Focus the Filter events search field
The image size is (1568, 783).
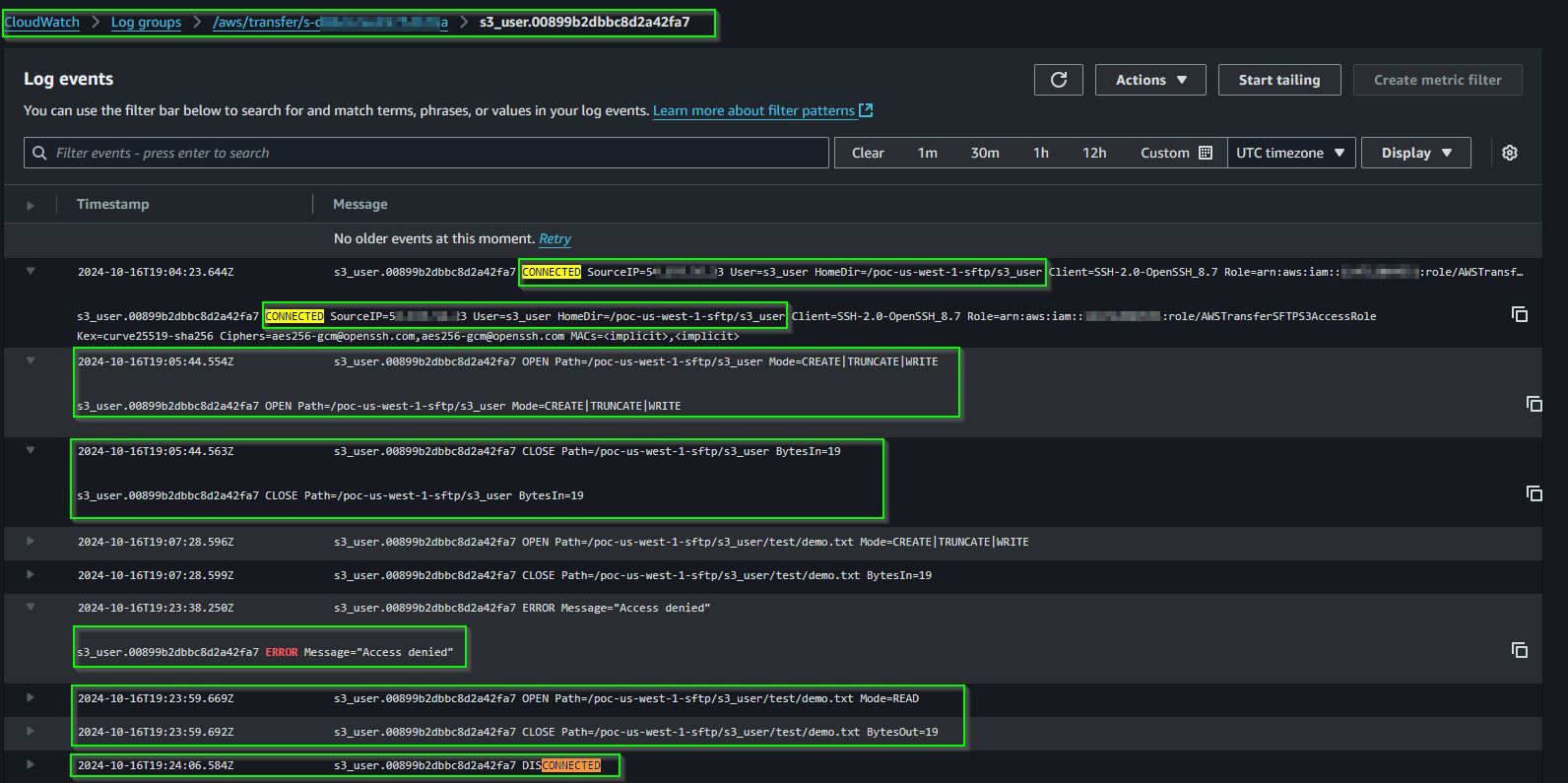(426, 153)
